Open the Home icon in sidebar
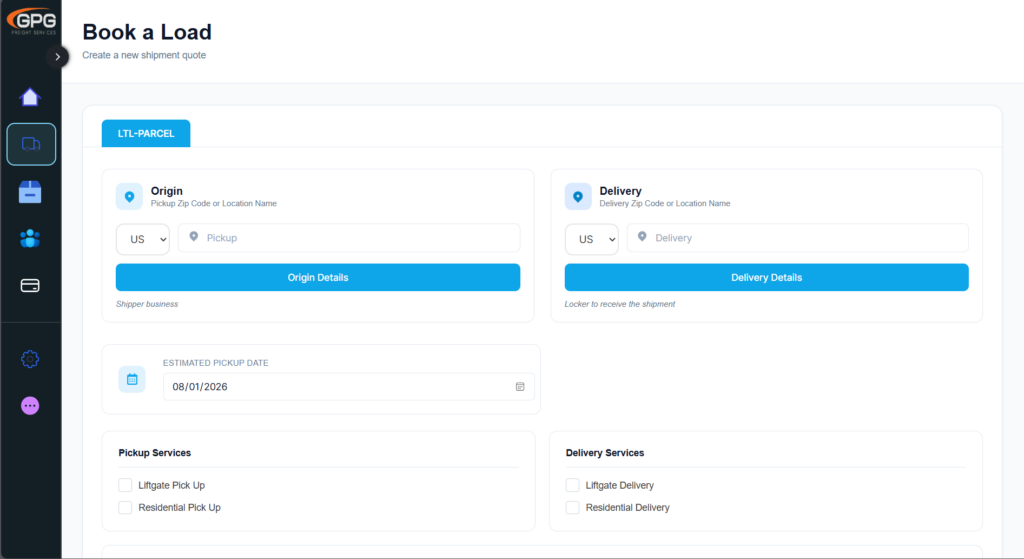 pyautogui.click(x=30, y=97)
